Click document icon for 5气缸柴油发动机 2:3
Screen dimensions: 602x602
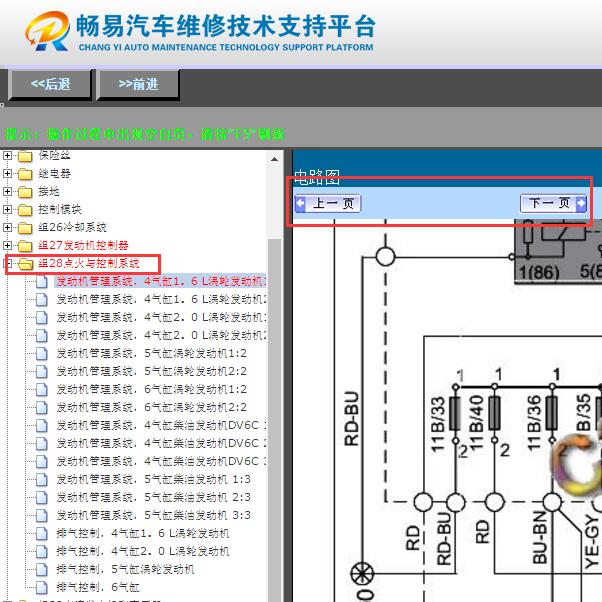pos(41,498)
